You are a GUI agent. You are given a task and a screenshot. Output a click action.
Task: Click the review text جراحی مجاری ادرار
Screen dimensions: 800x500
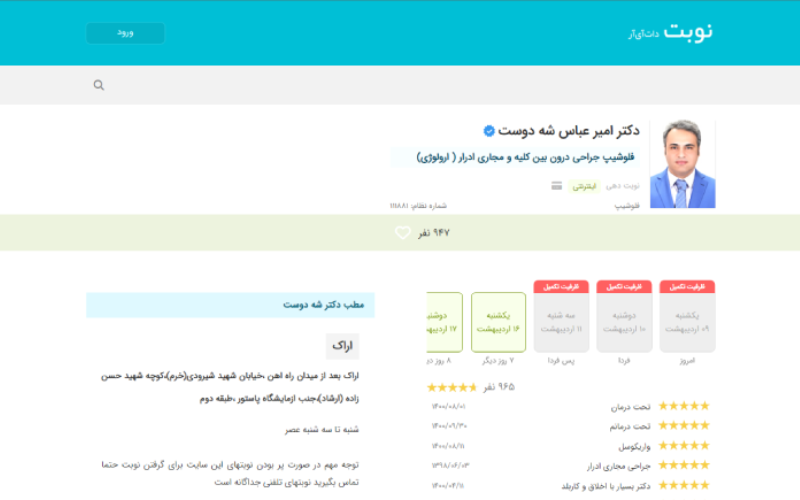click(x=619, y=466)
